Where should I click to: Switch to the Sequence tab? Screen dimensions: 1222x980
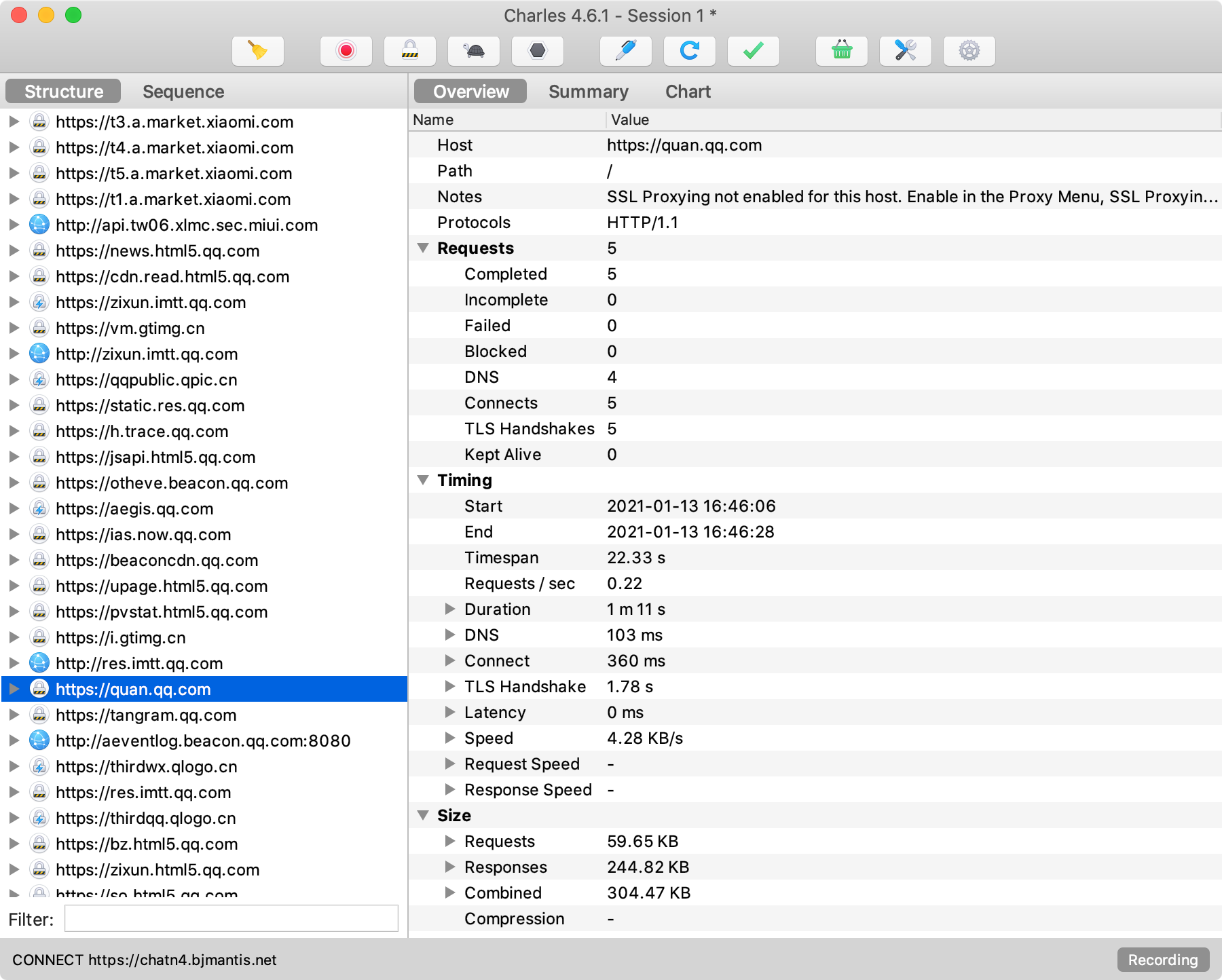tap(183, 91)
